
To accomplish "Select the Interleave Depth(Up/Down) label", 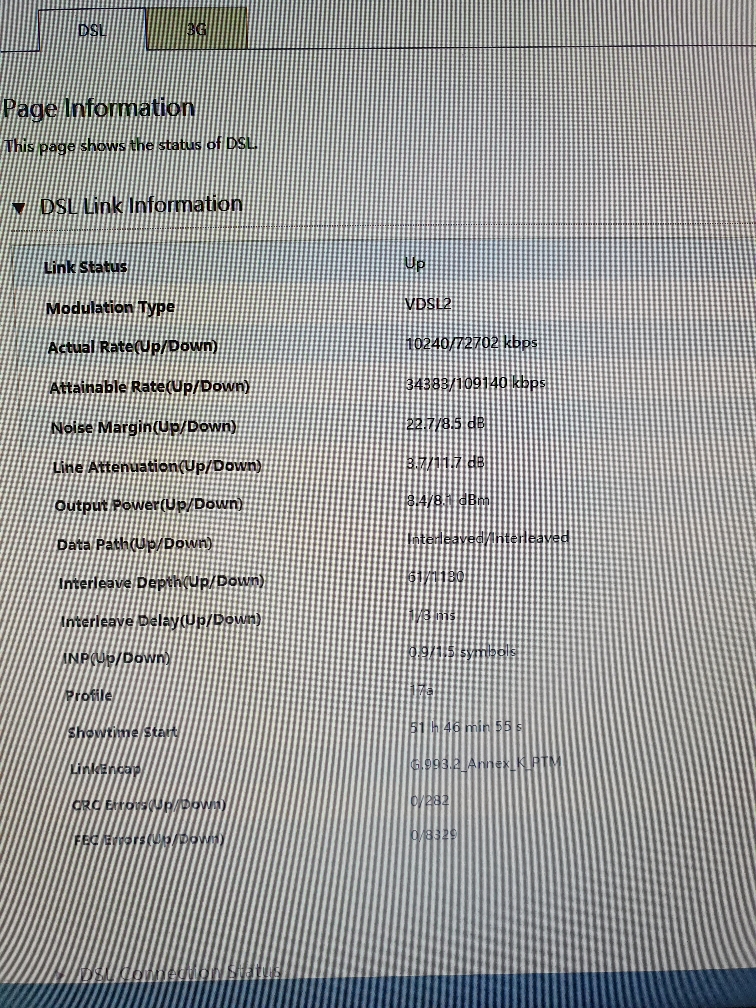I will tap(162, 582).
